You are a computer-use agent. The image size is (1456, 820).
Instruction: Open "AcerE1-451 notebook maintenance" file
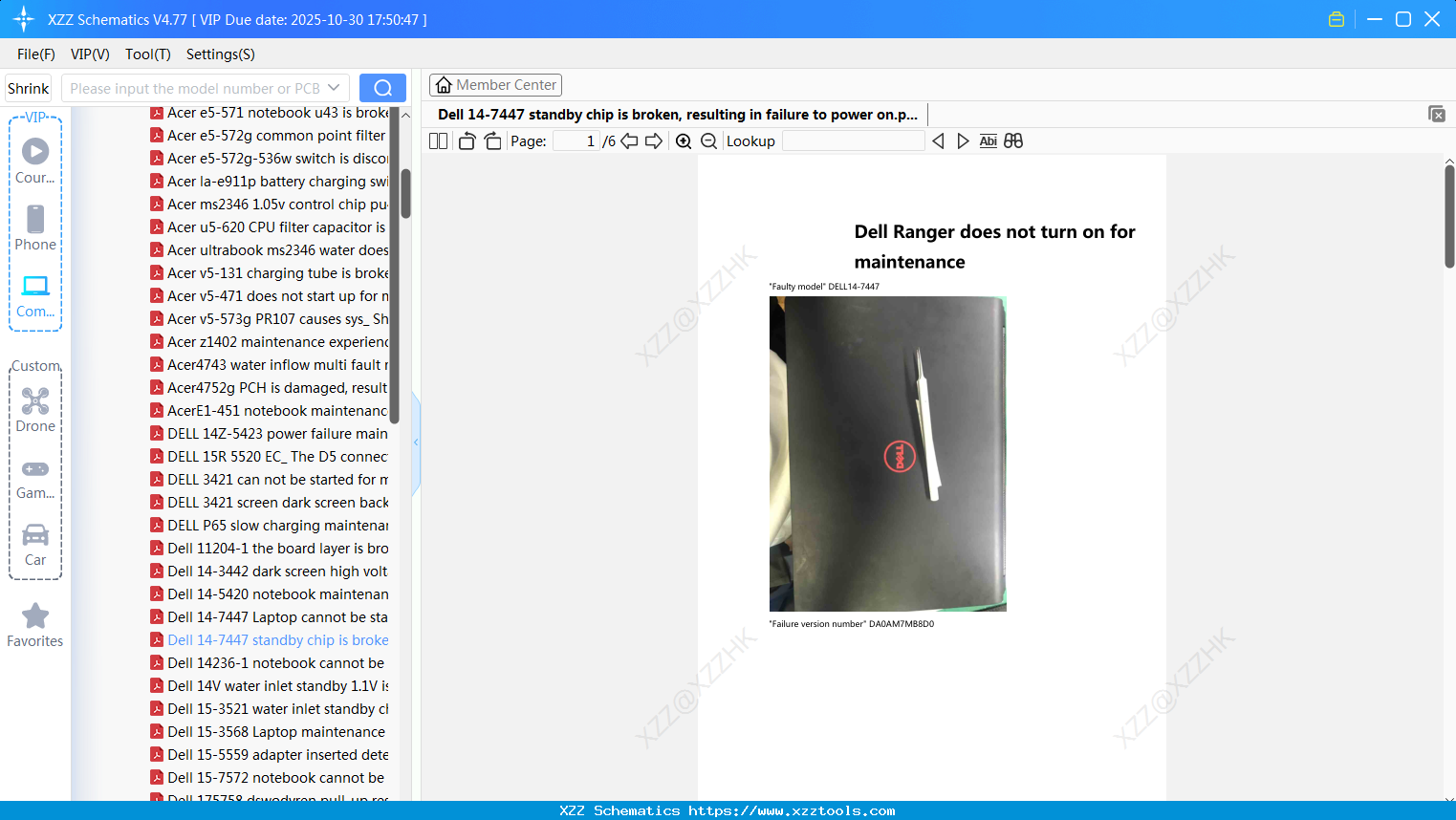pyautogui.click(x=270, y=411)
